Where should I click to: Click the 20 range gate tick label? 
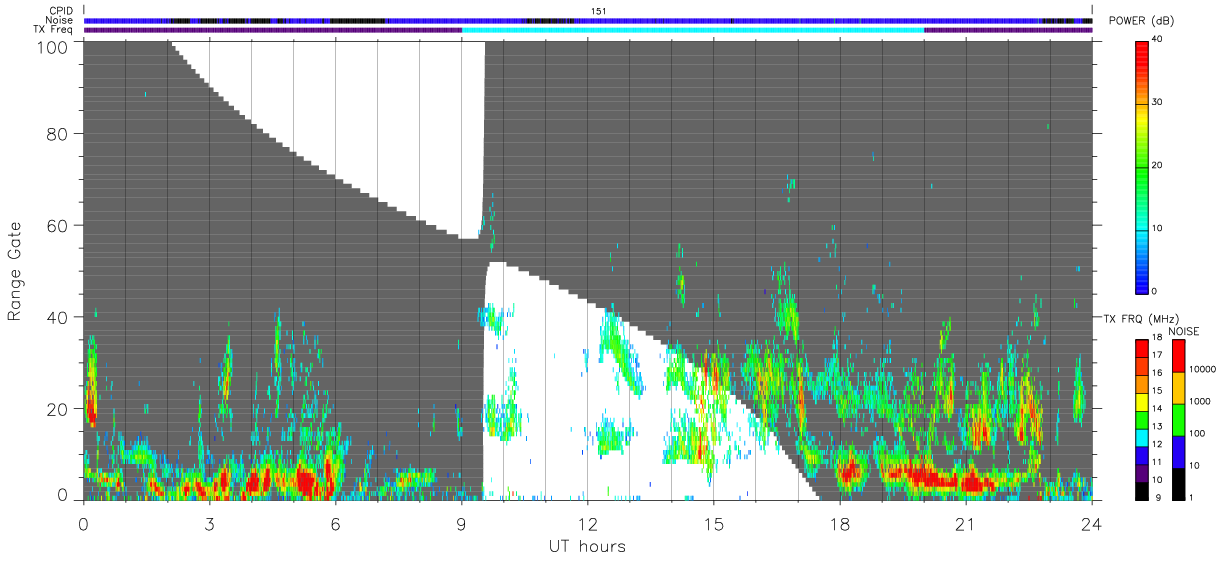pos(57,409)
